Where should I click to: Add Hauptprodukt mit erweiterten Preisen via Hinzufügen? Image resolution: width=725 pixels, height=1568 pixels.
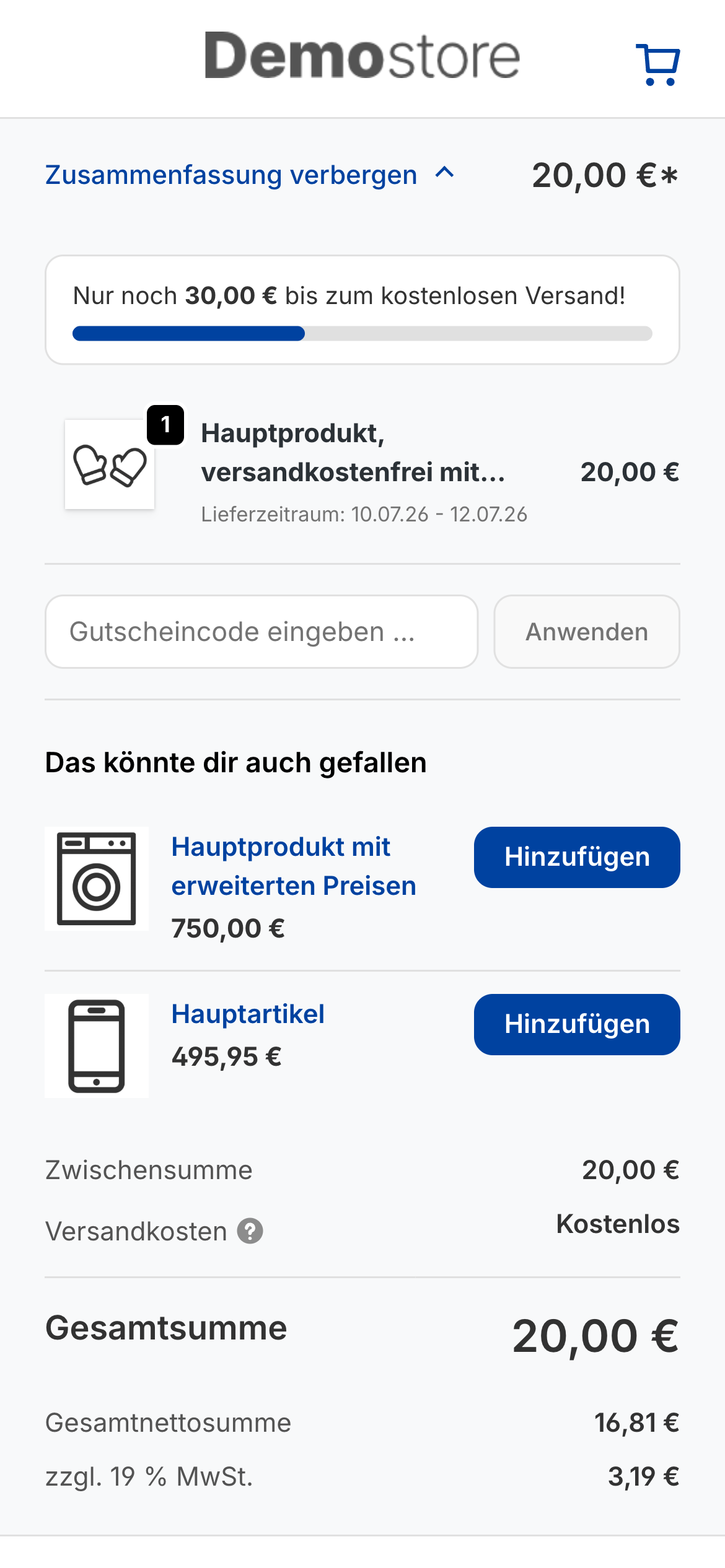tap(577, 857)
